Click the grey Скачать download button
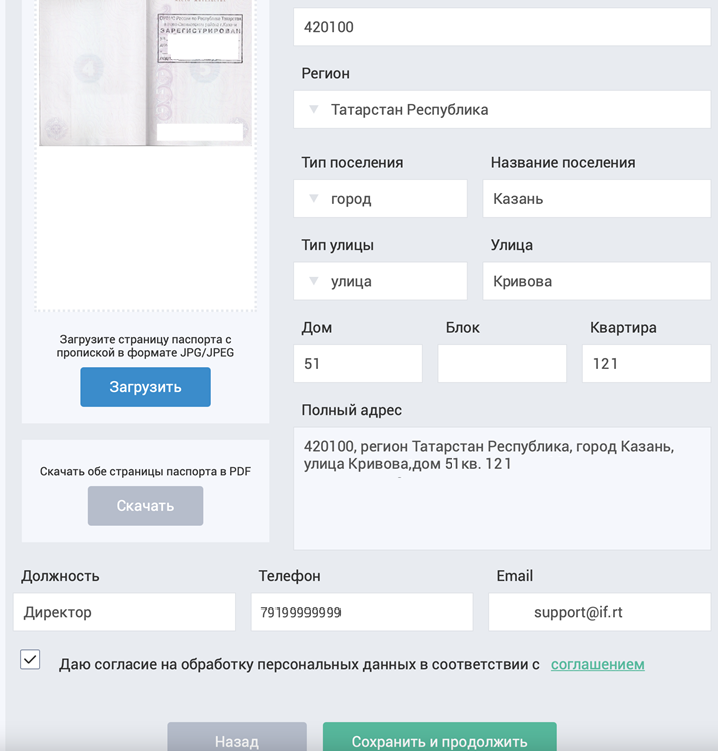Screen dimensions: 718x751 click(x=146, y=506)
